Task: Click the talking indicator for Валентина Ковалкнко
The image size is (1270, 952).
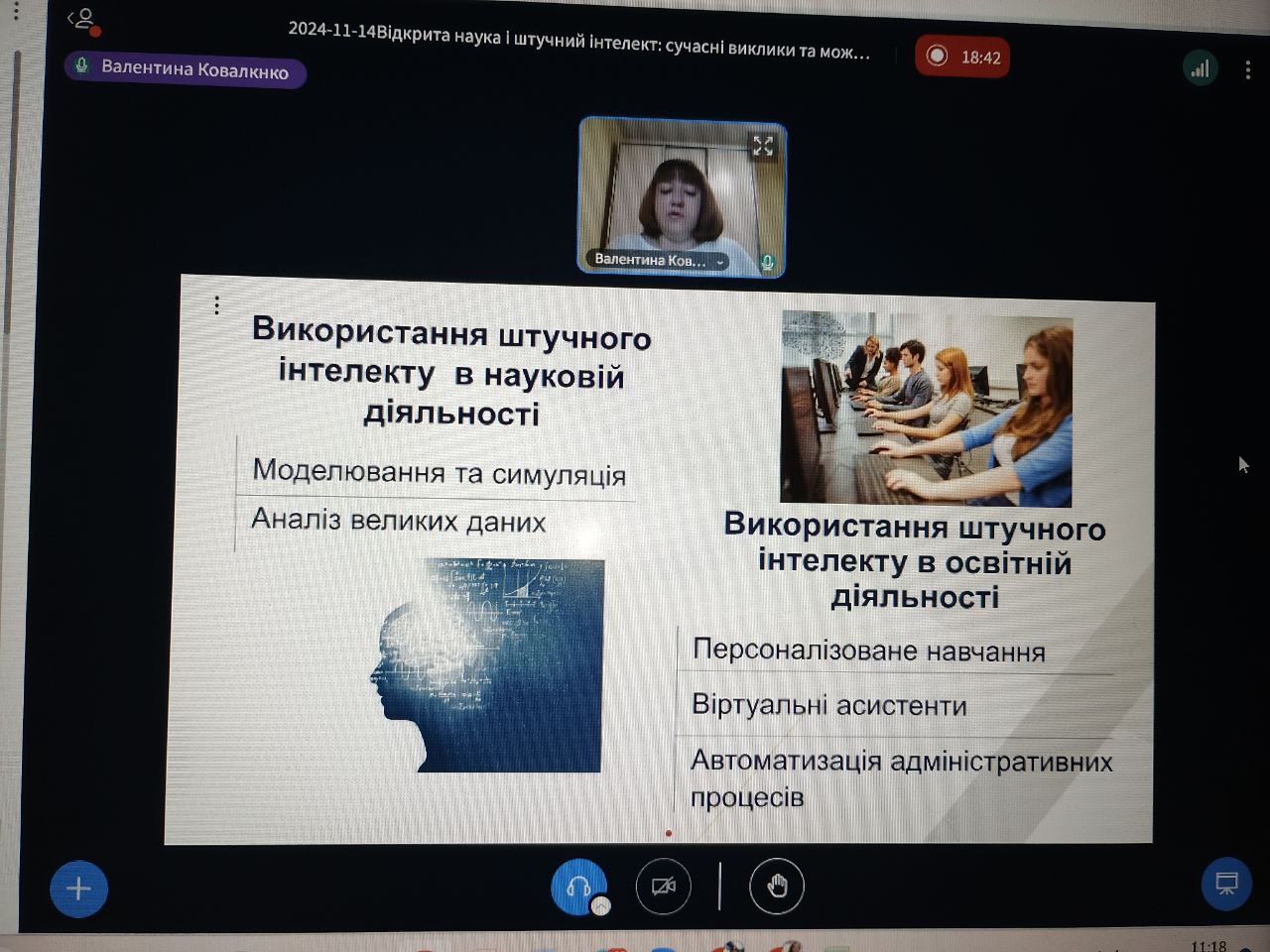Action: (x=186, y=69)
